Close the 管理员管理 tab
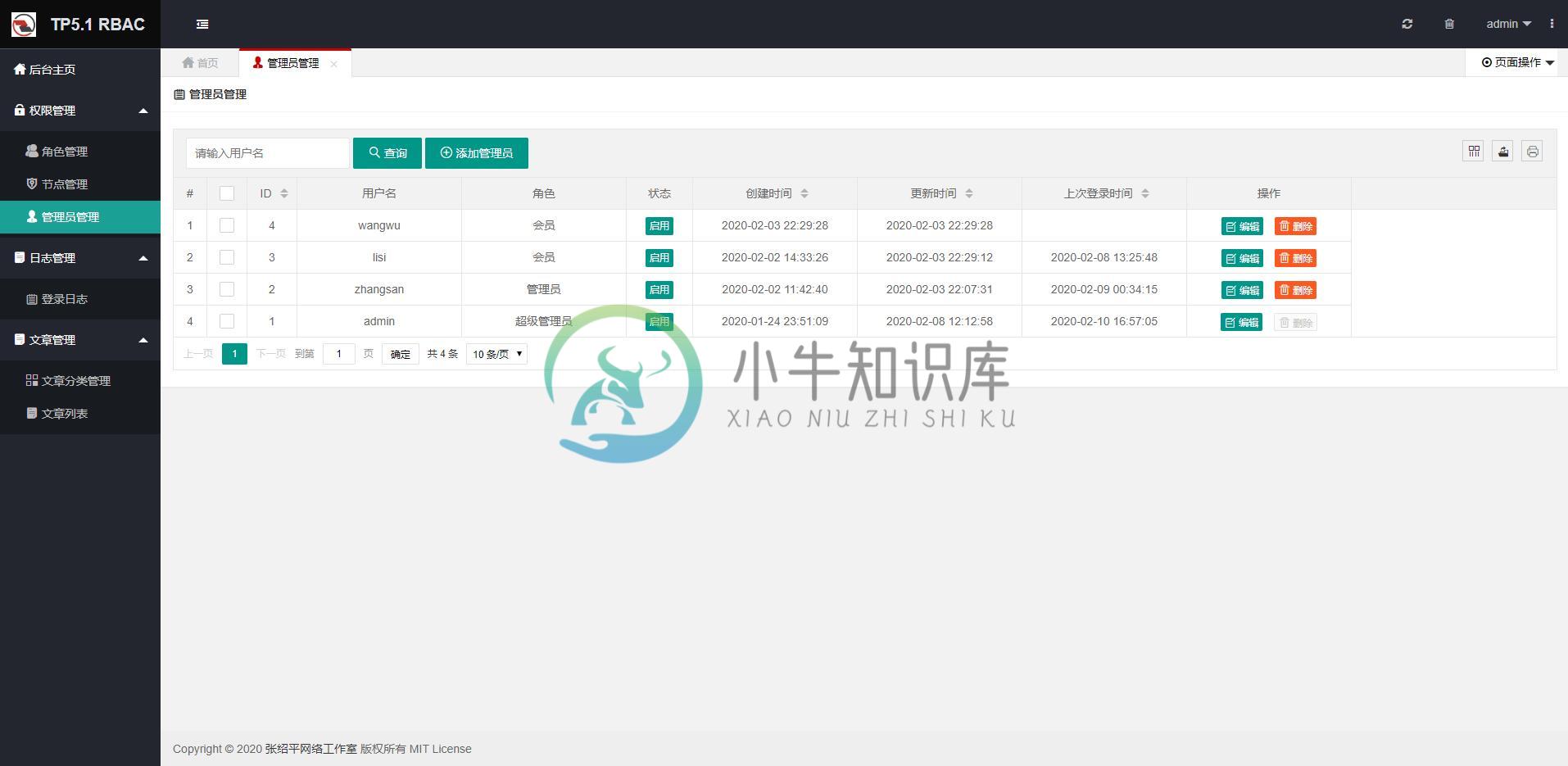Screen dimensions: 1568x766 point(333,64)
